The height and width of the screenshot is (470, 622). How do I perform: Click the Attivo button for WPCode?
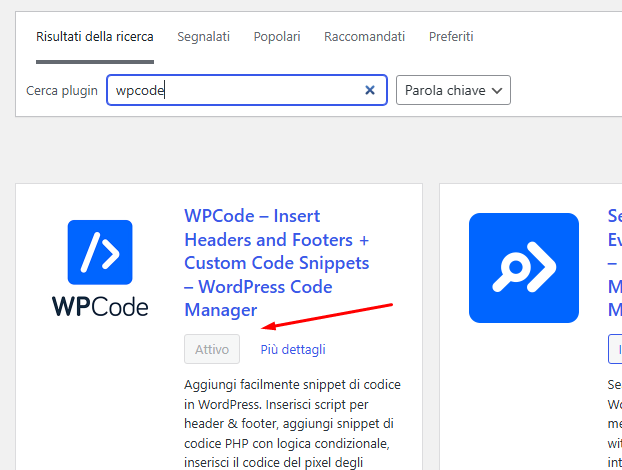pyautogui.click(x=212, y=349)
